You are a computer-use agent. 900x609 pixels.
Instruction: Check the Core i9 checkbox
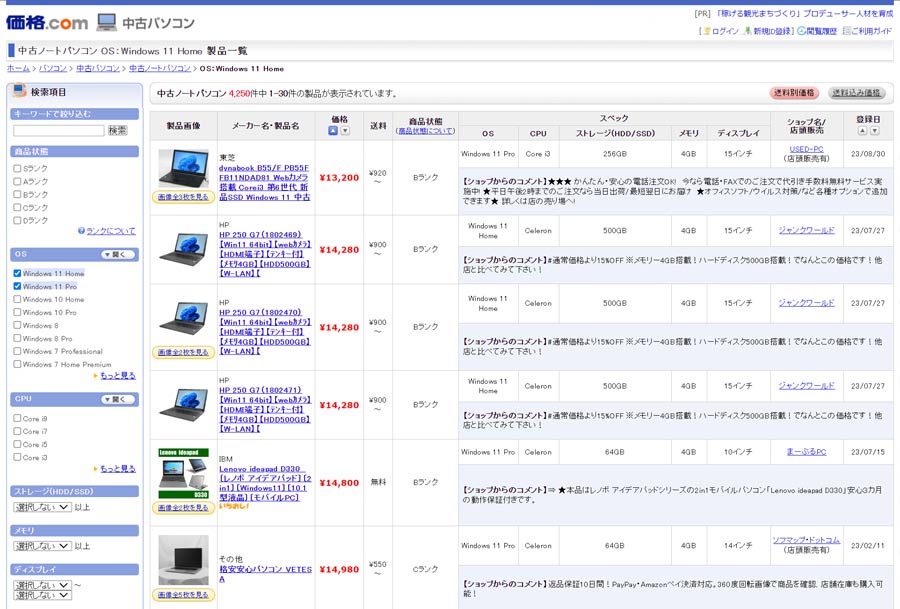pyautogui.click(x=17, y=418)
